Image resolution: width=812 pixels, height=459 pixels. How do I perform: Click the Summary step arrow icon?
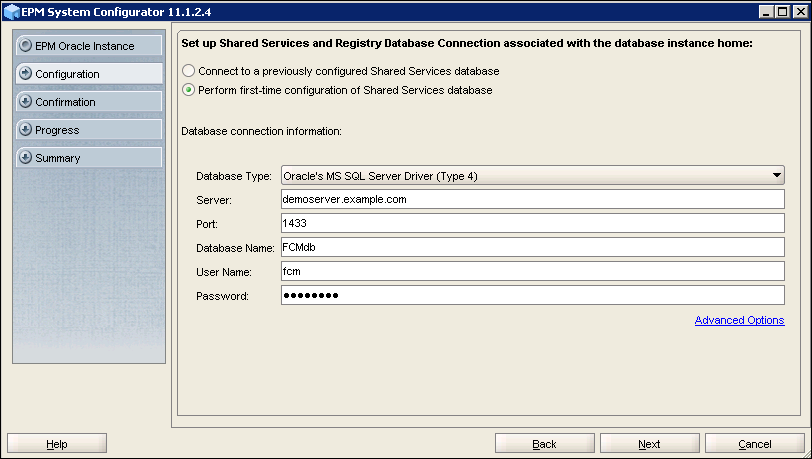(25, 158)
